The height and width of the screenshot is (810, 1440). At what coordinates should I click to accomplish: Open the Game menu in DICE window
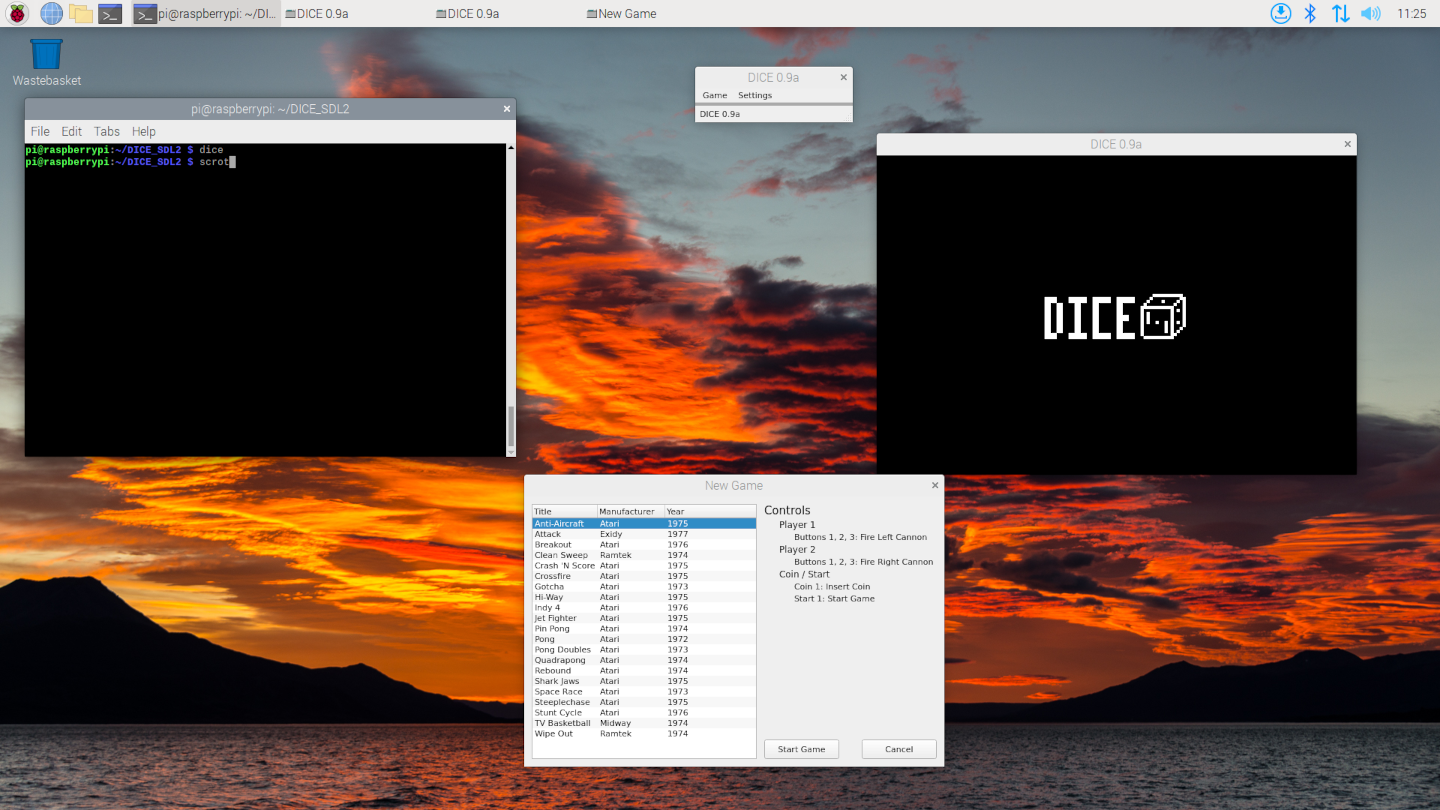[x=715, y=95]
